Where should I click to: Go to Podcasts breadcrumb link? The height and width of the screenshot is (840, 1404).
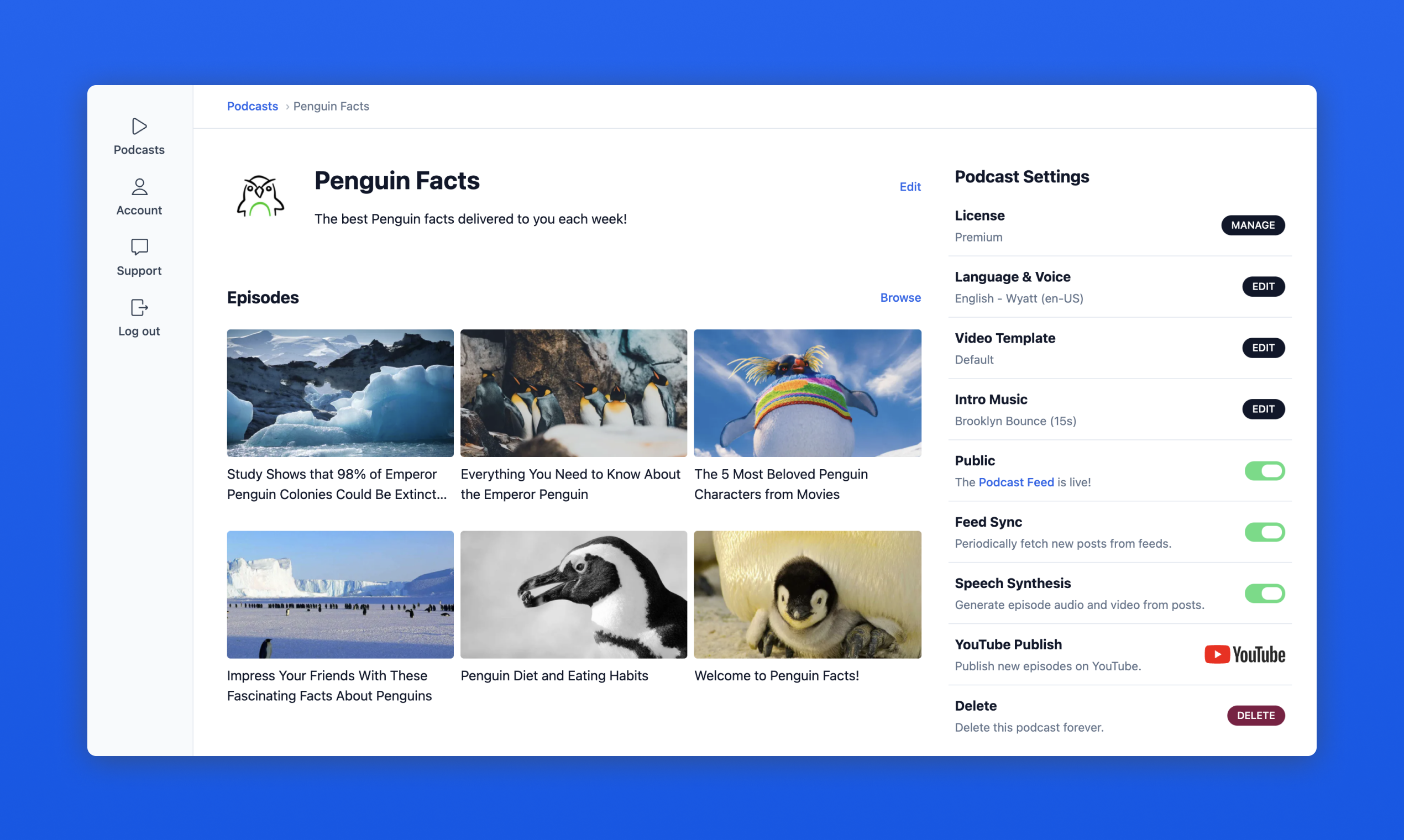click(x=253, y=107)
